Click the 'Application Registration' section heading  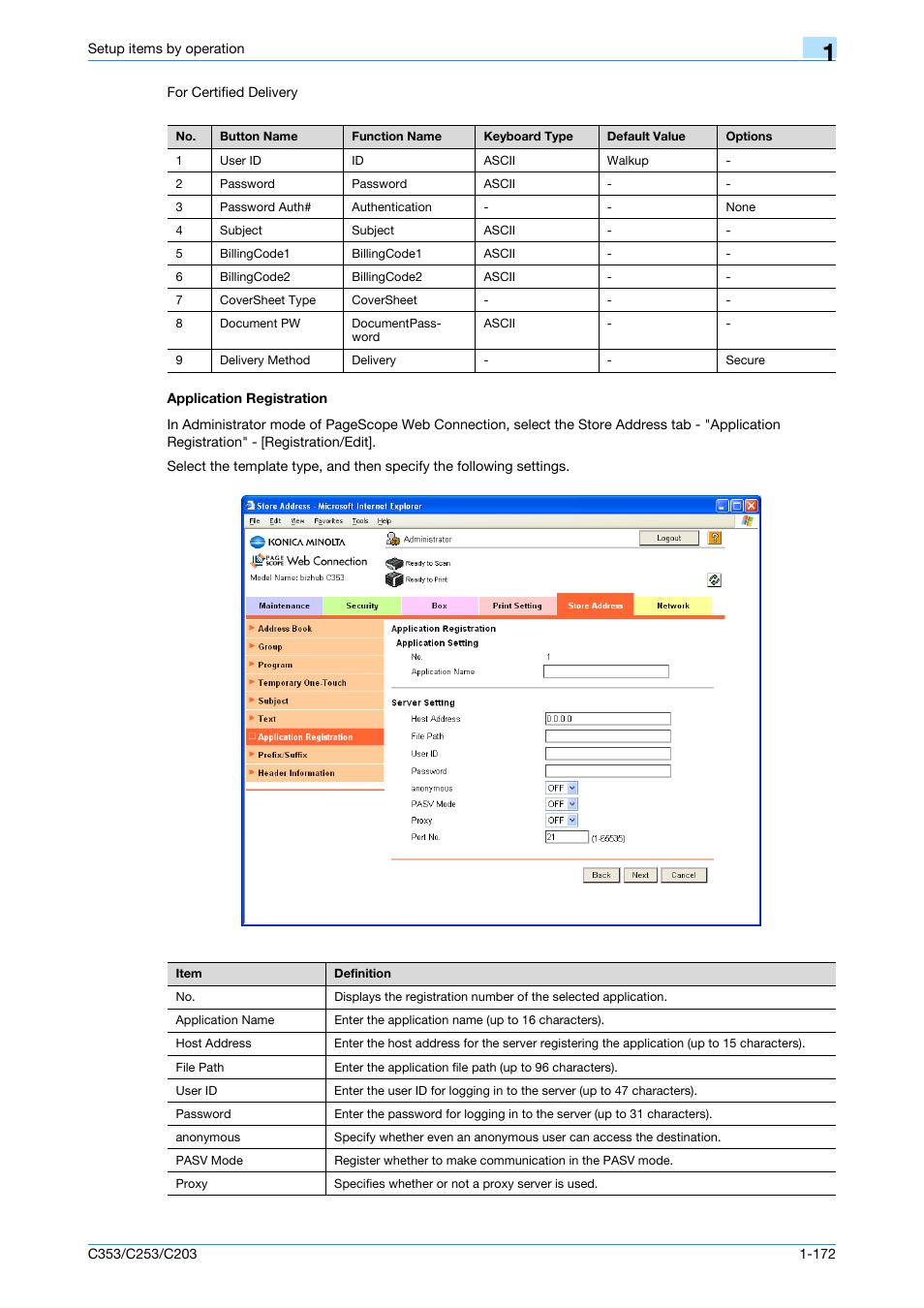point(247,398)
